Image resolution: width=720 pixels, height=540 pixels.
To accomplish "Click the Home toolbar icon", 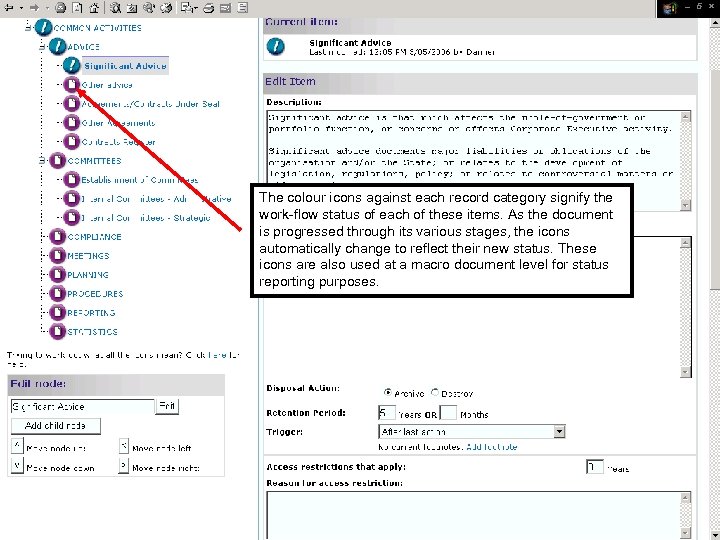I will (94, 7).
